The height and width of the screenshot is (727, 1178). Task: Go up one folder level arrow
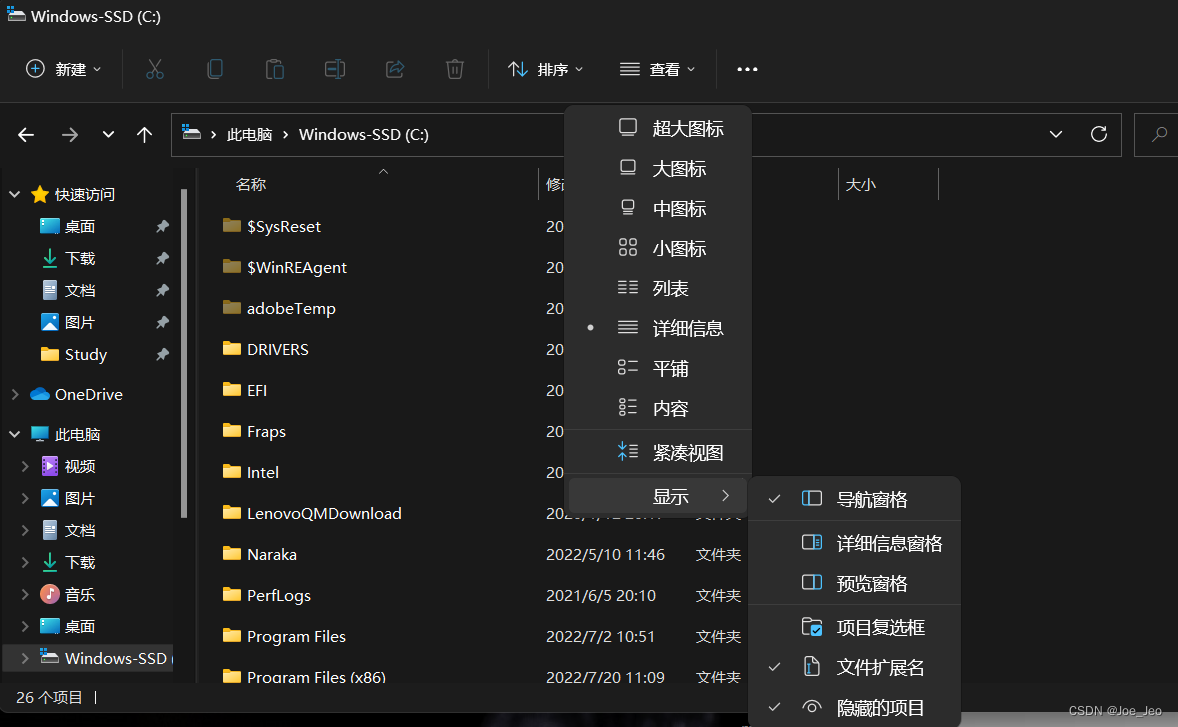pyautogui.click(x=144, y=134)
